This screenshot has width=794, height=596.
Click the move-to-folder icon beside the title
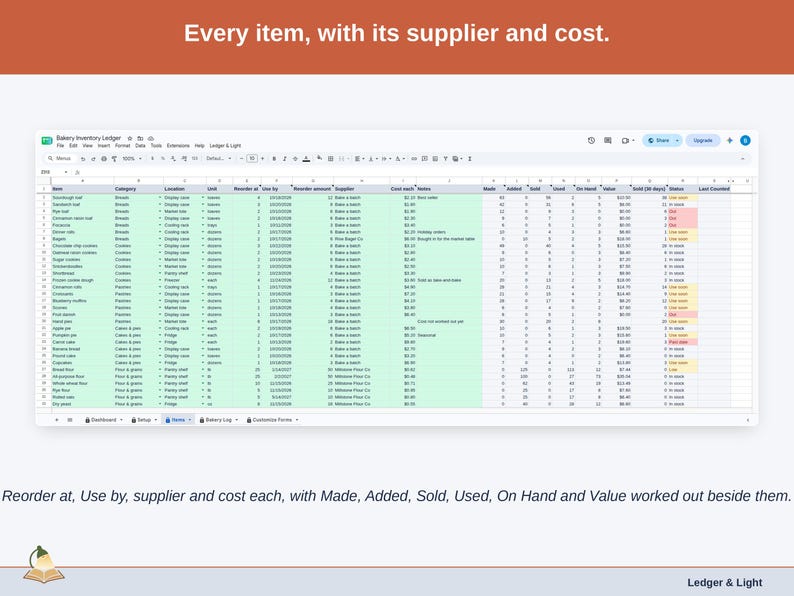click(x=140, y=138)
